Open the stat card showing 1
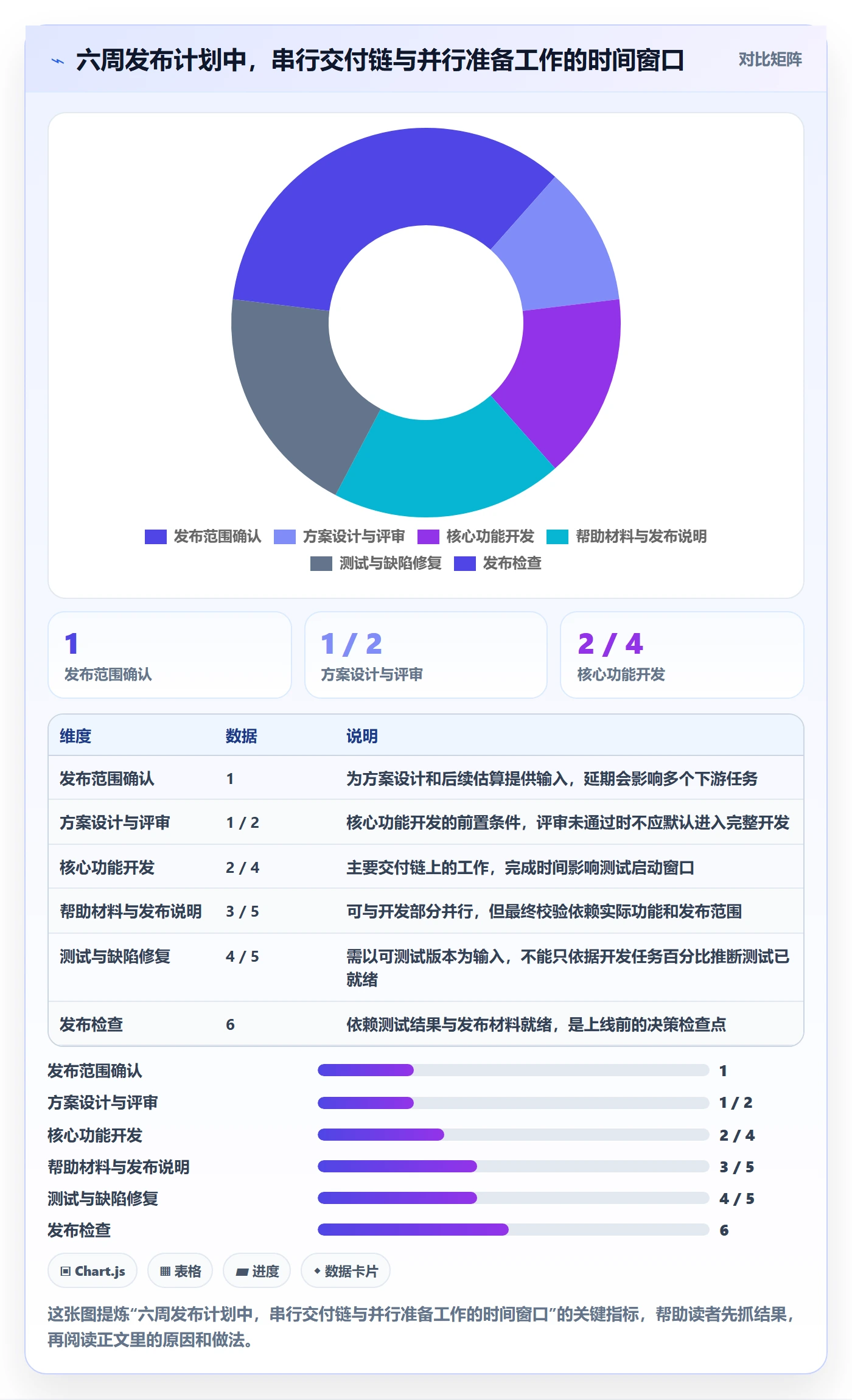Viewport: 852px width, 1400px height. [x=170, y=655]
